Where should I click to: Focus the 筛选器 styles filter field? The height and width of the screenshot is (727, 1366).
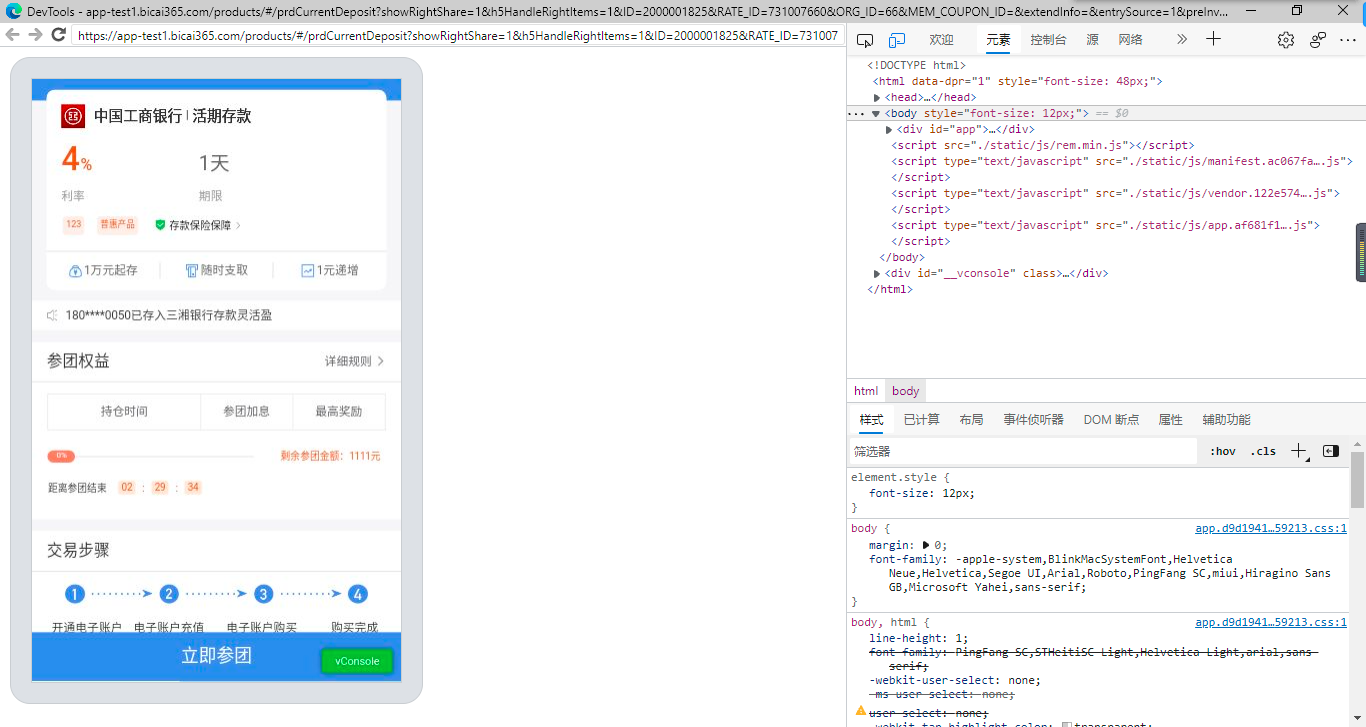click(x=1023, y=452)
